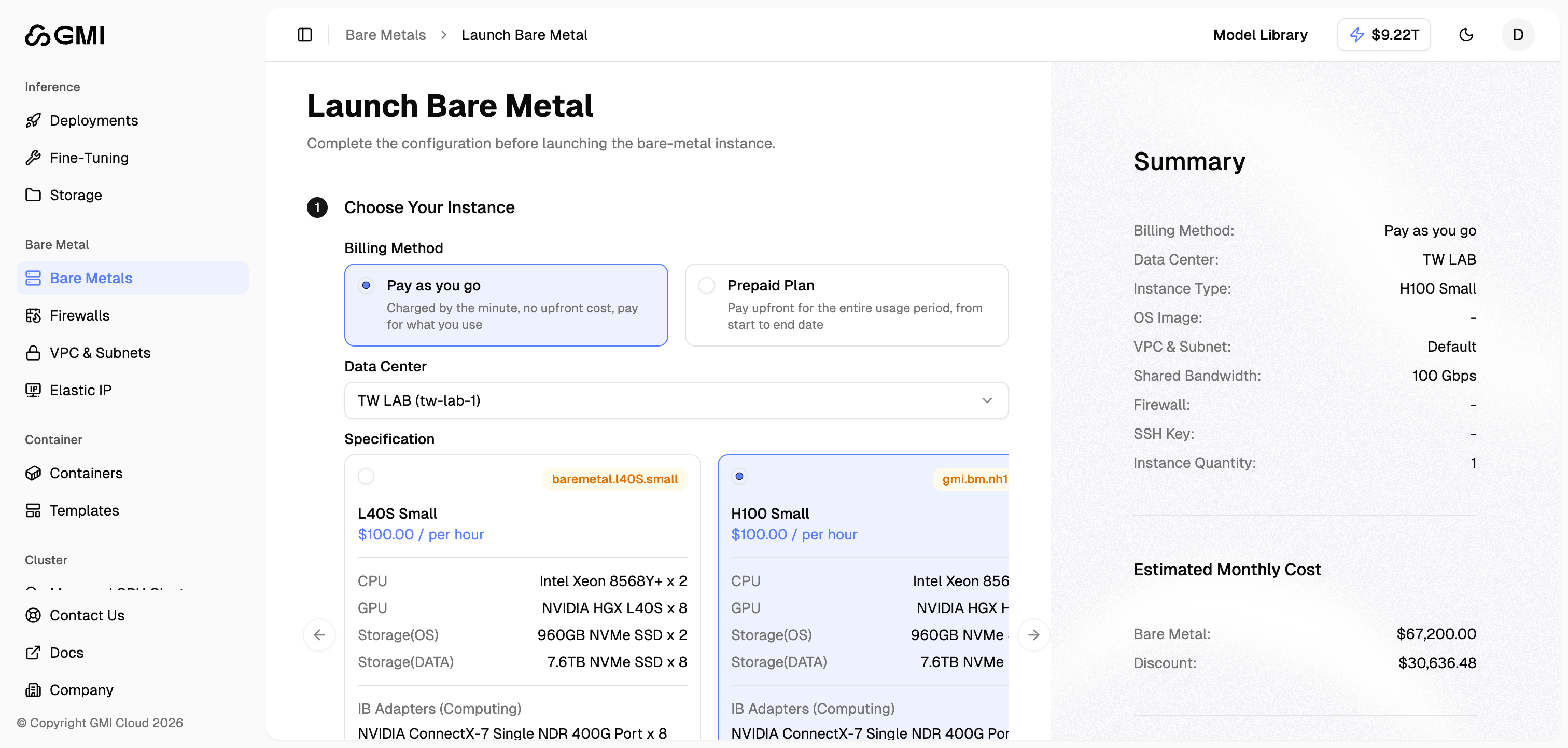Click the right arrow to browse more instances
This screenshot has width=1568, height=748.
point(1034,635)
